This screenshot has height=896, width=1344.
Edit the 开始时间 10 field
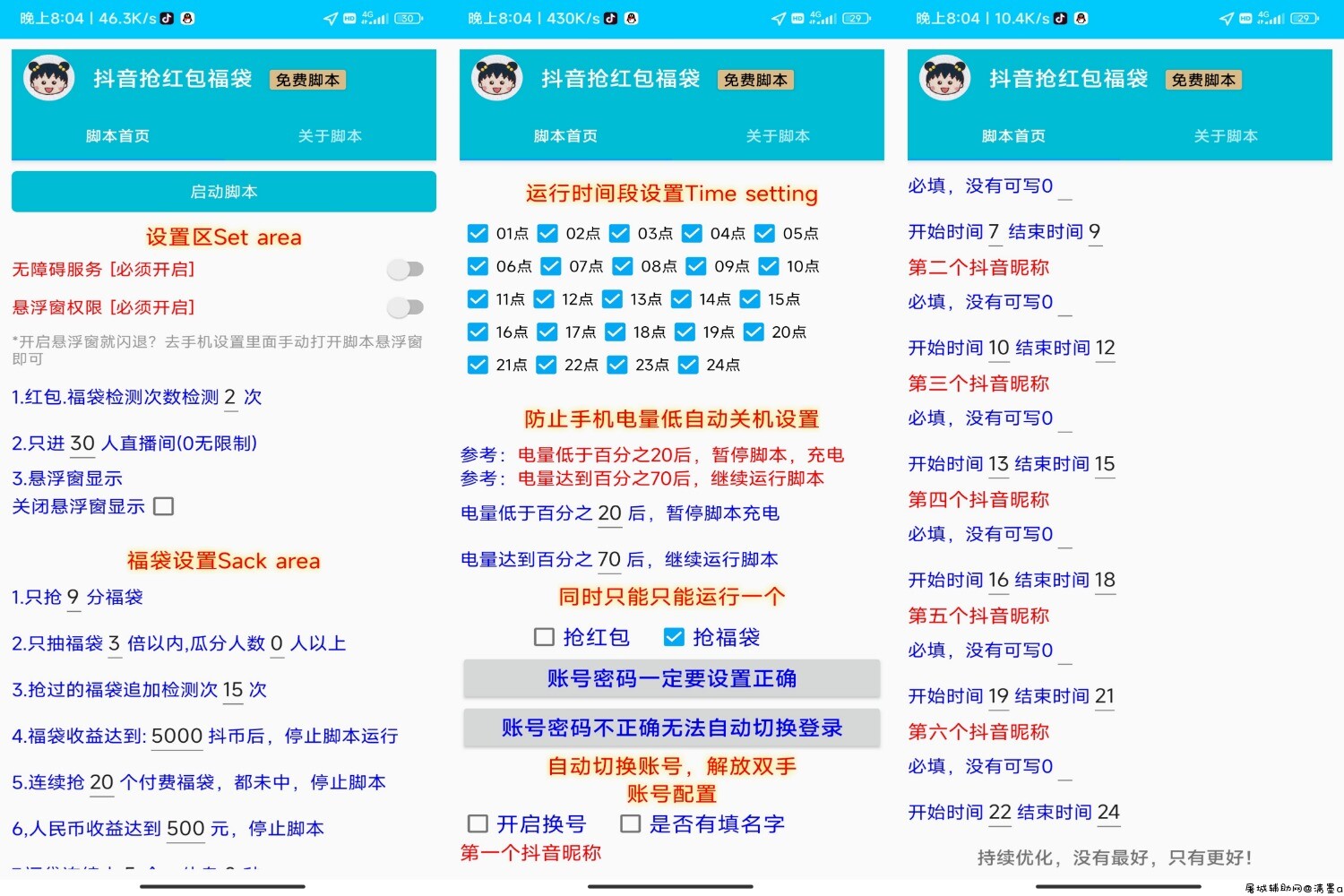tap(999, 348)
